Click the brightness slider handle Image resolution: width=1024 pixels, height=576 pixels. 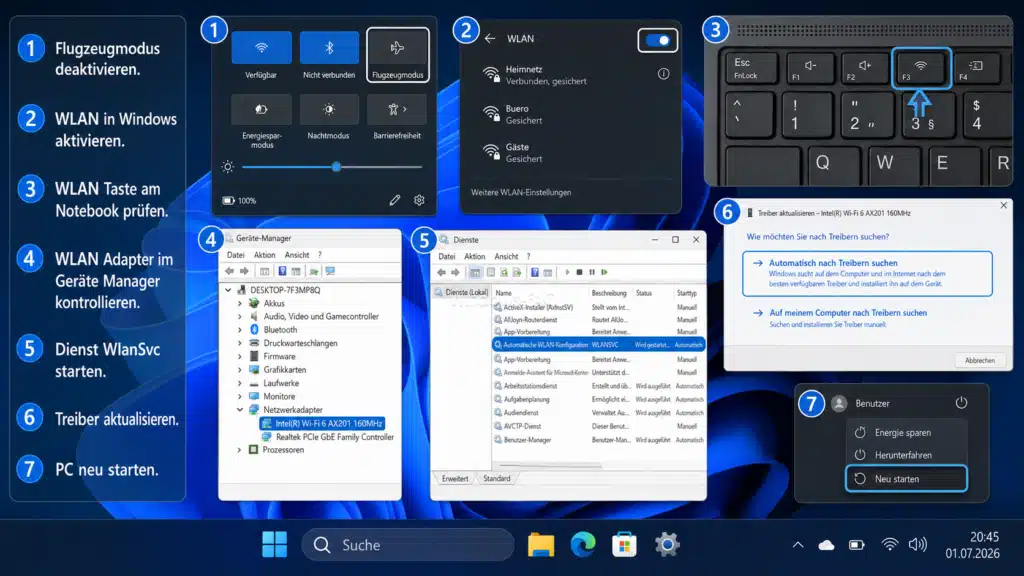[x=336, y=167]
